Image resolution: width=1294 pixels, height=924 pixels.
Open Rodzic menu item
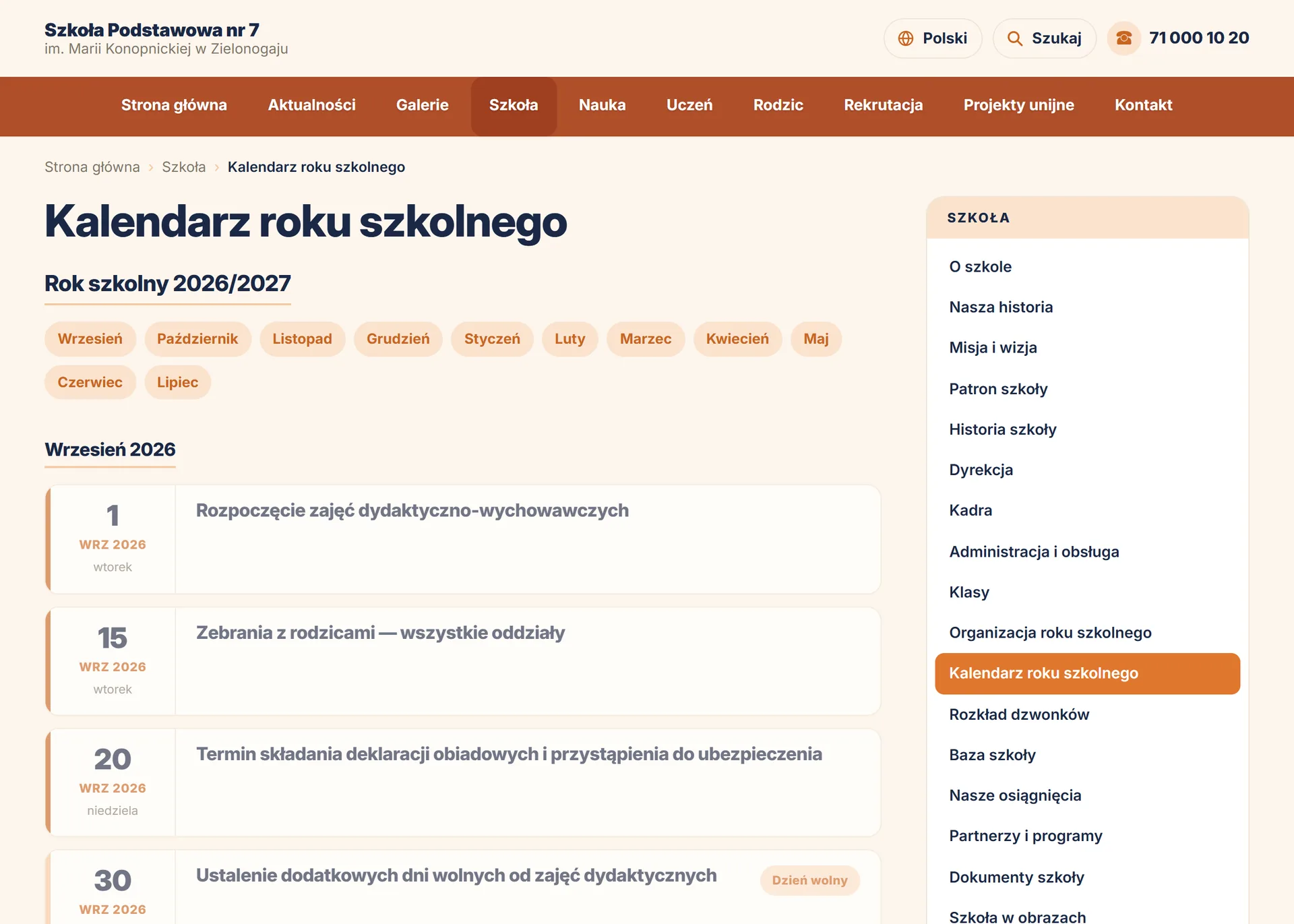[778, 105]
